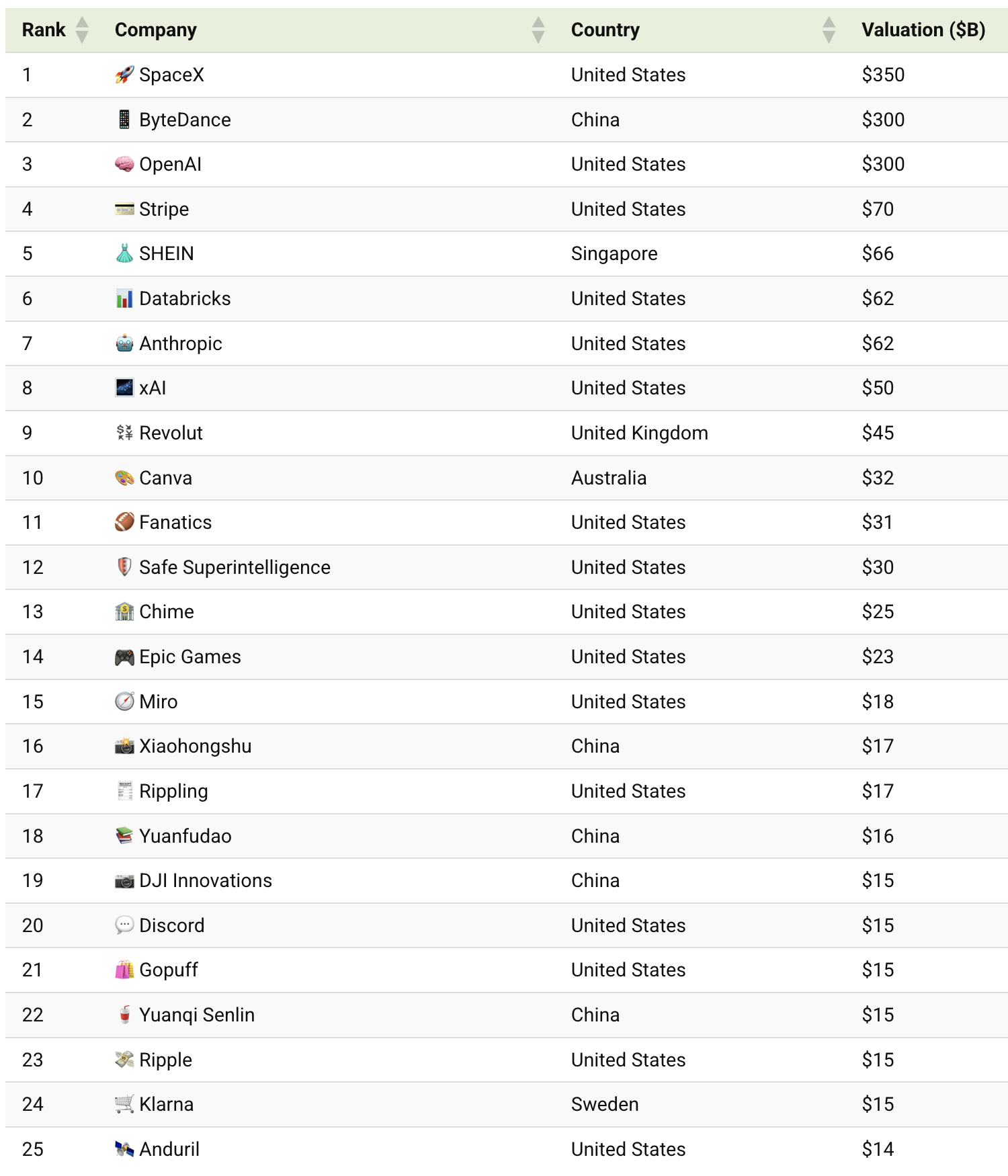Click the $350 valuation cell for SpaceX

pos(883,75)
